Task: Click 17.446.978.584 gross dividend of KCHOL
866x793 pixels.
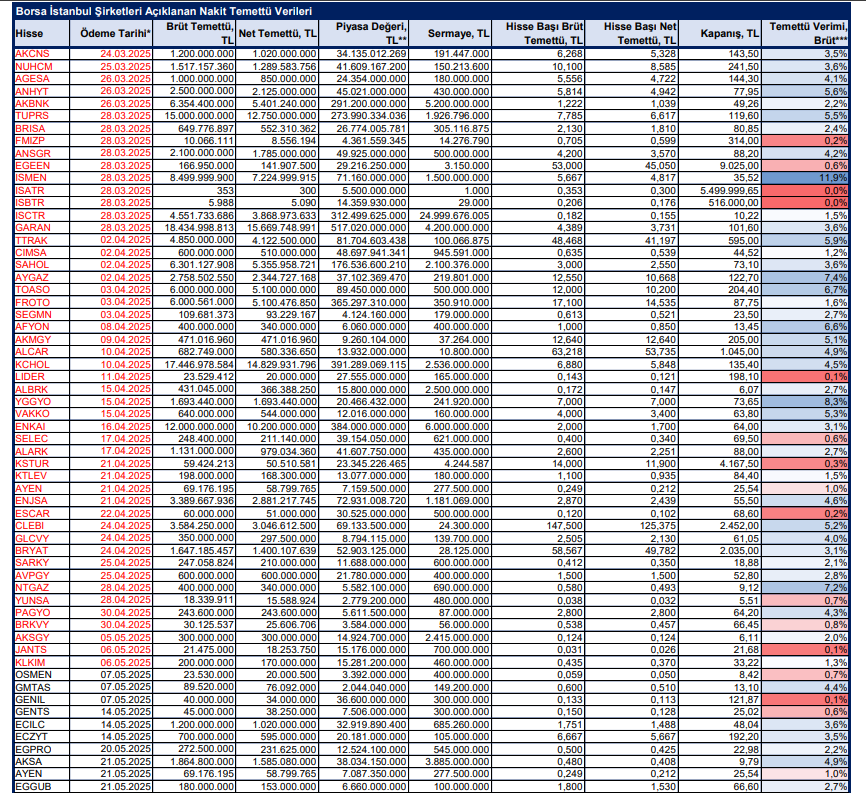Action: click(x=199, y=364)
